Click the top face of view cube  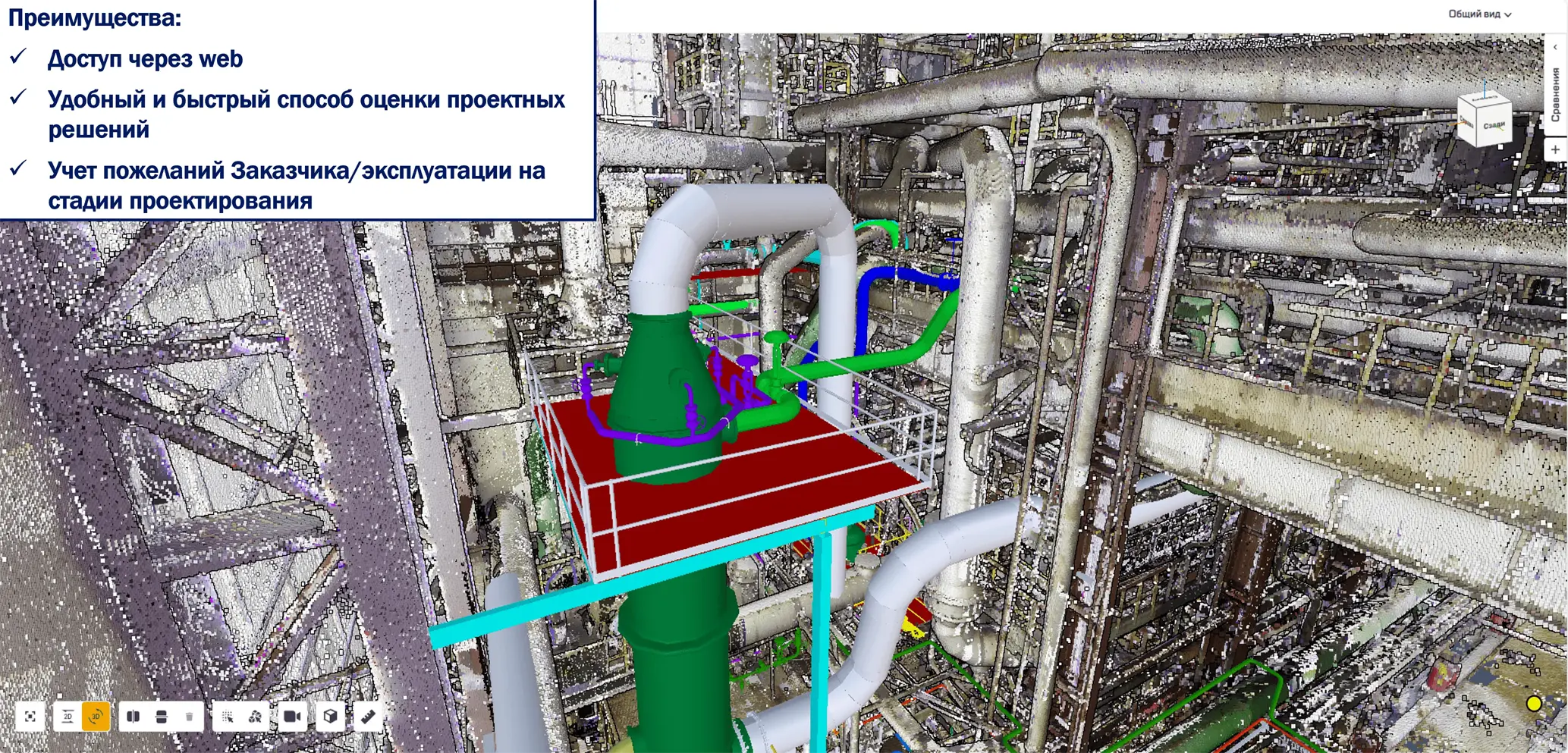[1484, 100]
